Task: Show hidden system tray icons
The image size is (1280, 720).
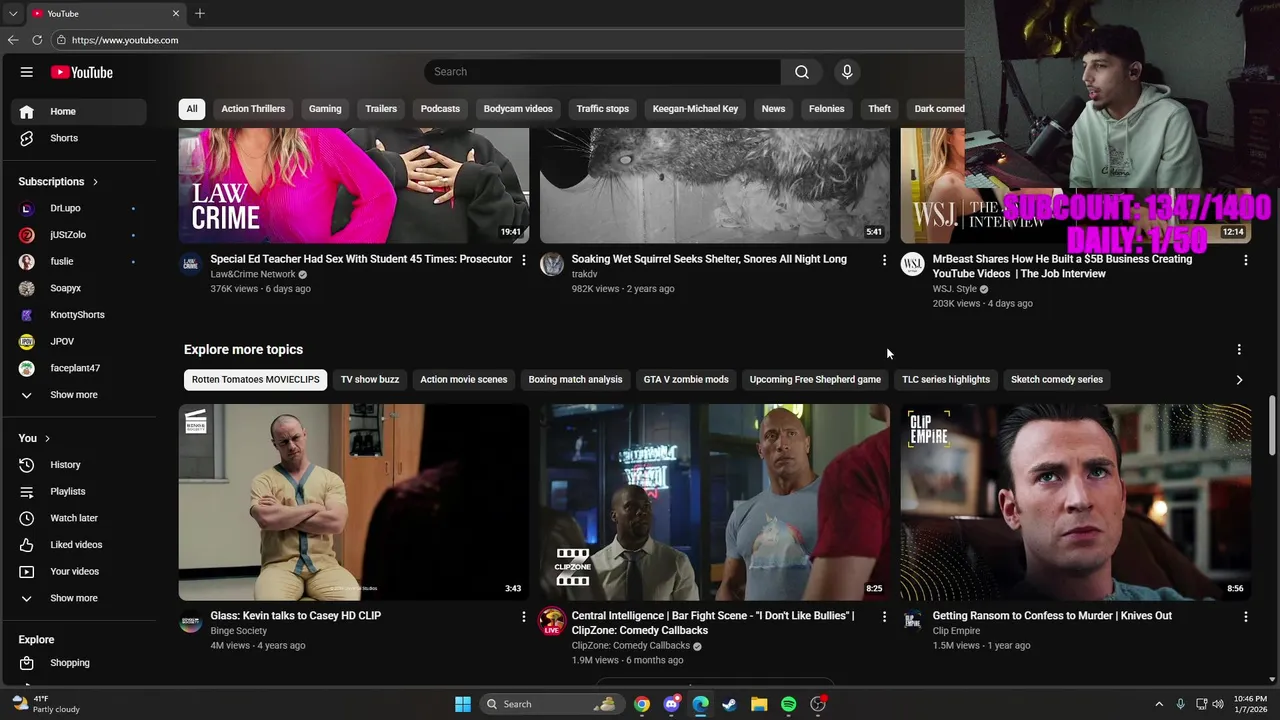Action: (x=1159, y=704)
